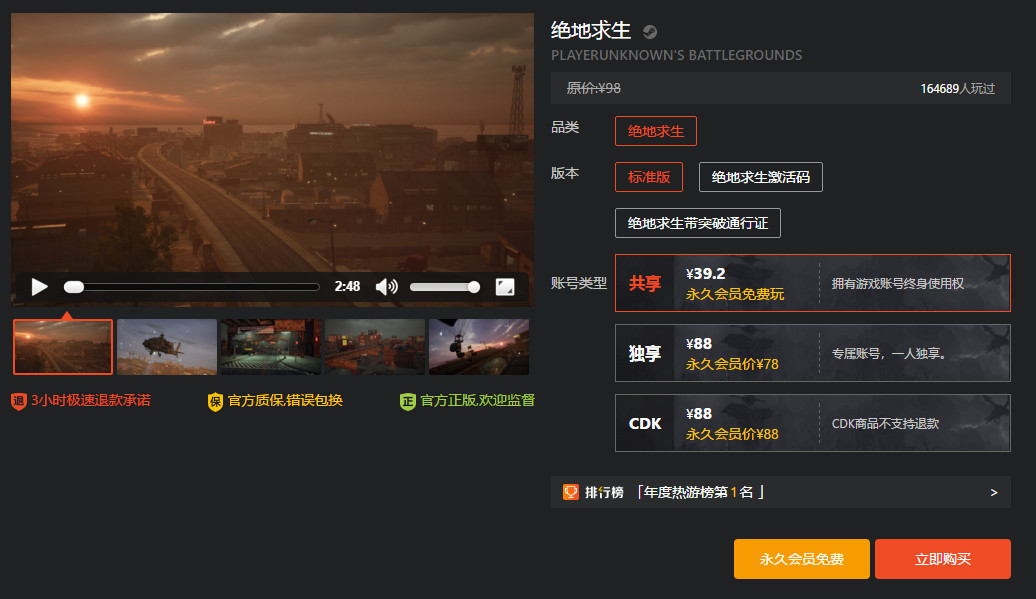The width and height of the screenshot is (1036, 599).
Task: Select the fourth container-town thumbnail
Action: [375, 347]
